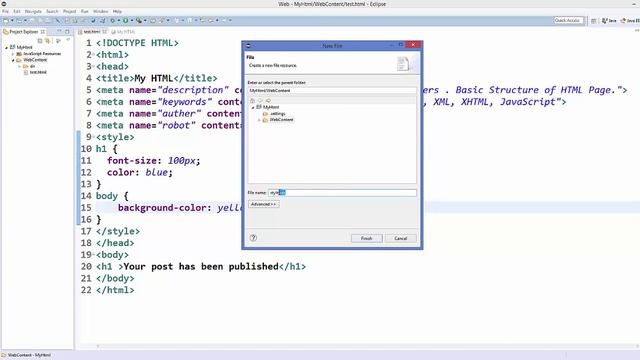Select the Project Explorer view tab
Viewport: 640px width, 360px height.
tap(24, 31)
